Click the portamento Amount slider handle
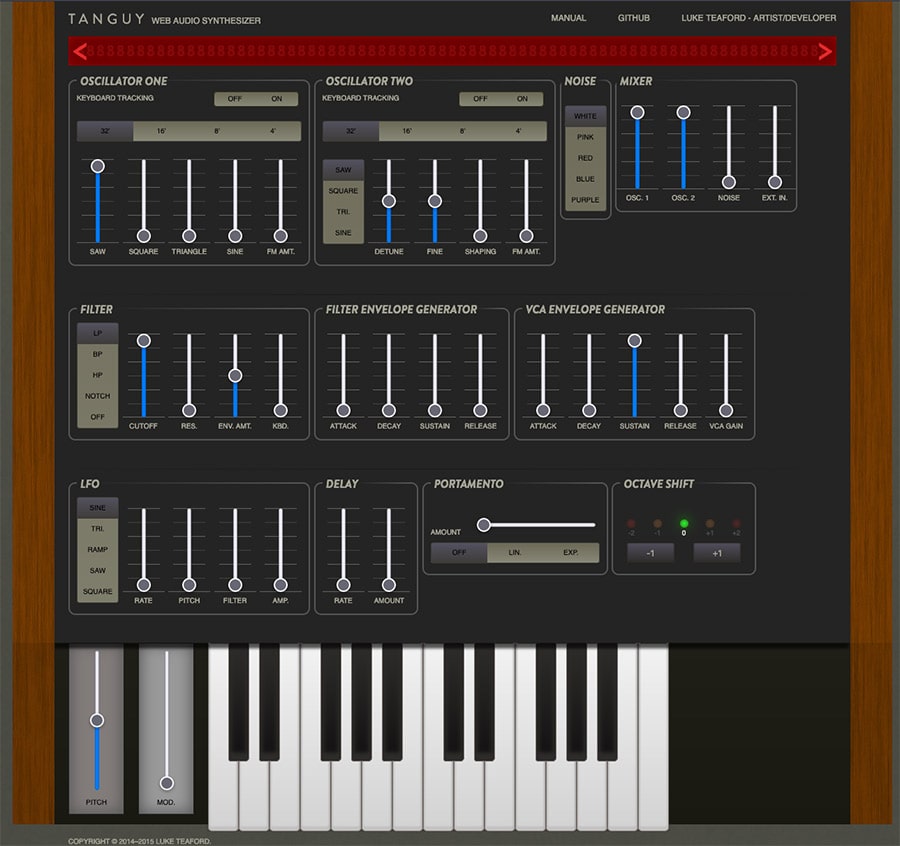The width and height of the screenshot is (900, 846). pyautogui.click(x=484, y=524)
